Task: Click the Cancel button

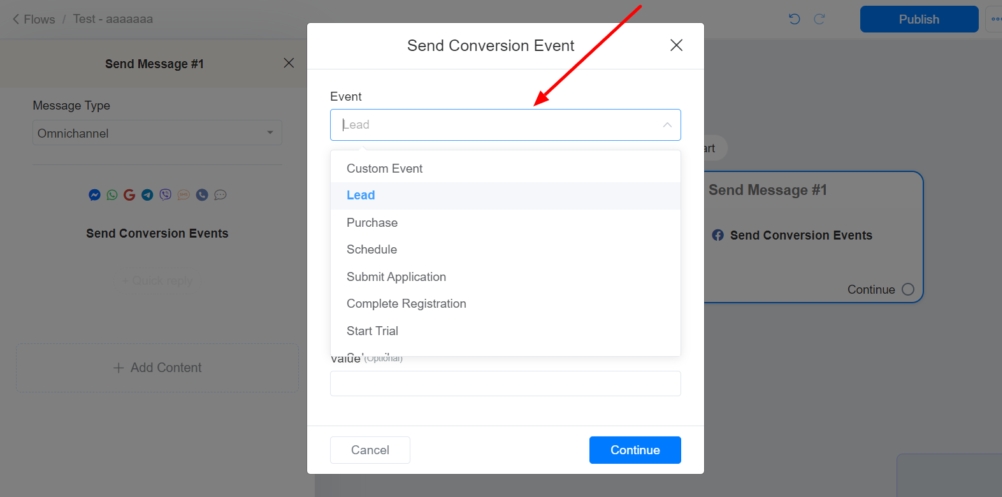Action: (x=370, y=450)
